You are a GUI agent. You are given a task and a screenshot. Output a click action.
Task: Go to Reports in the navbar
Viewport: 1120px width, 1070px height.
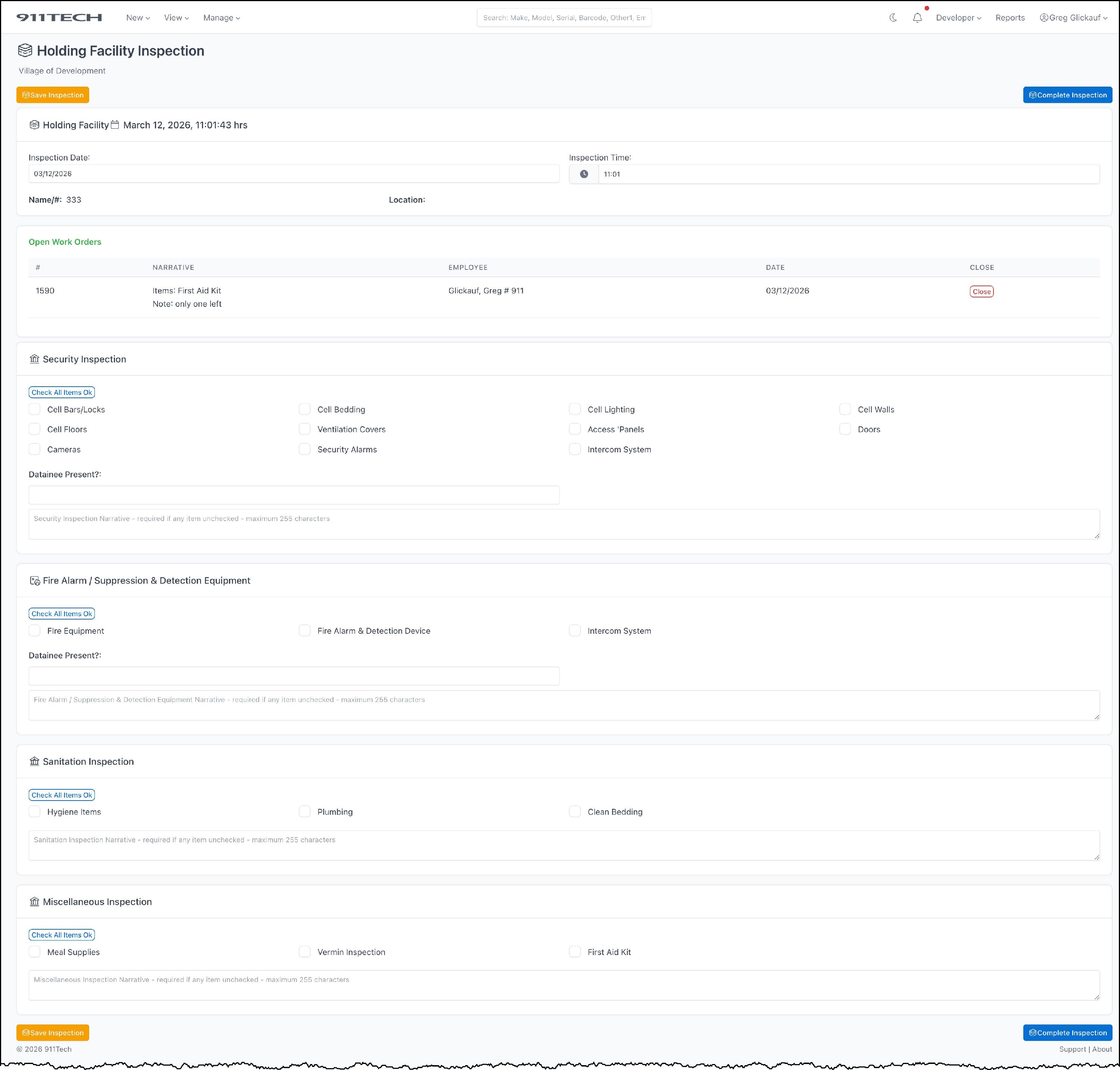pyautogui.click(x=1009, y=18)
